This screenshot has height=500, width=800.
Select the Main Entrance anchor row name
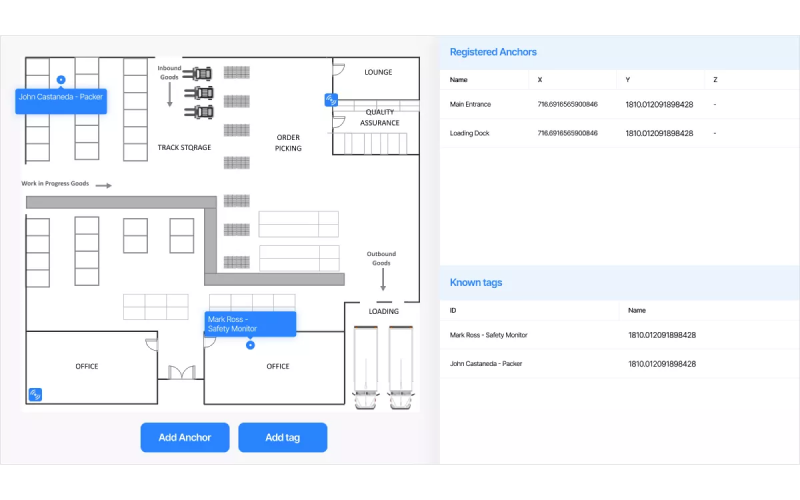click(x=470, y=104)
